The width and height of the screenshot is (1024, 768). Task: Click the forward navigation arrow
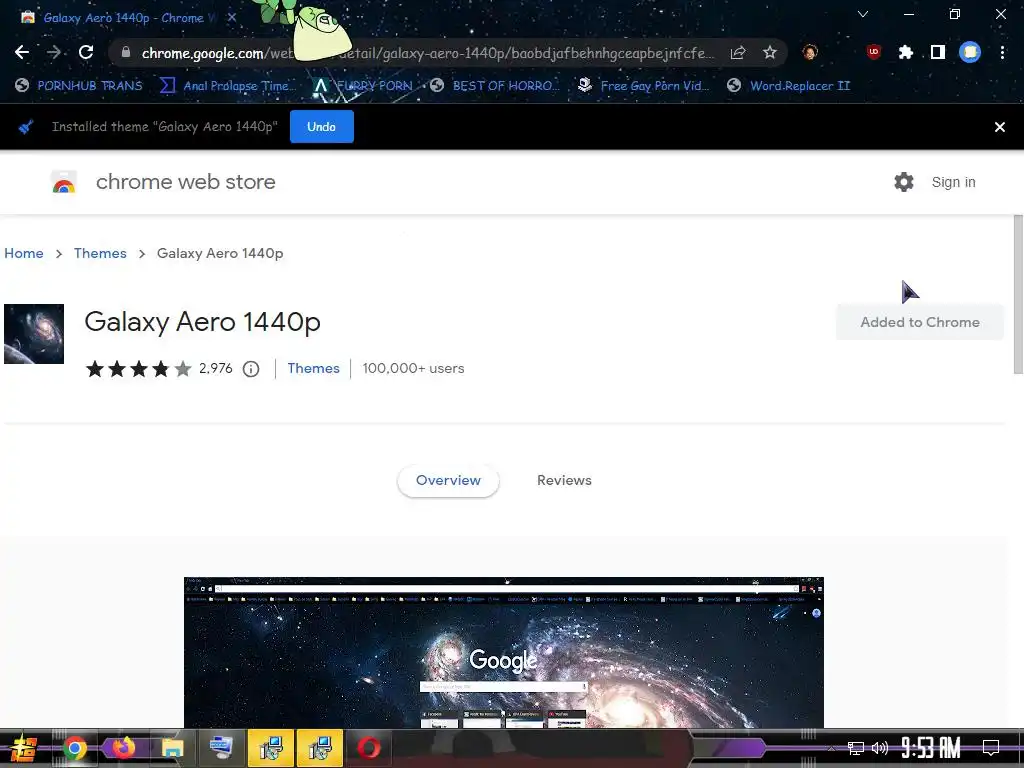click(54, 52)
